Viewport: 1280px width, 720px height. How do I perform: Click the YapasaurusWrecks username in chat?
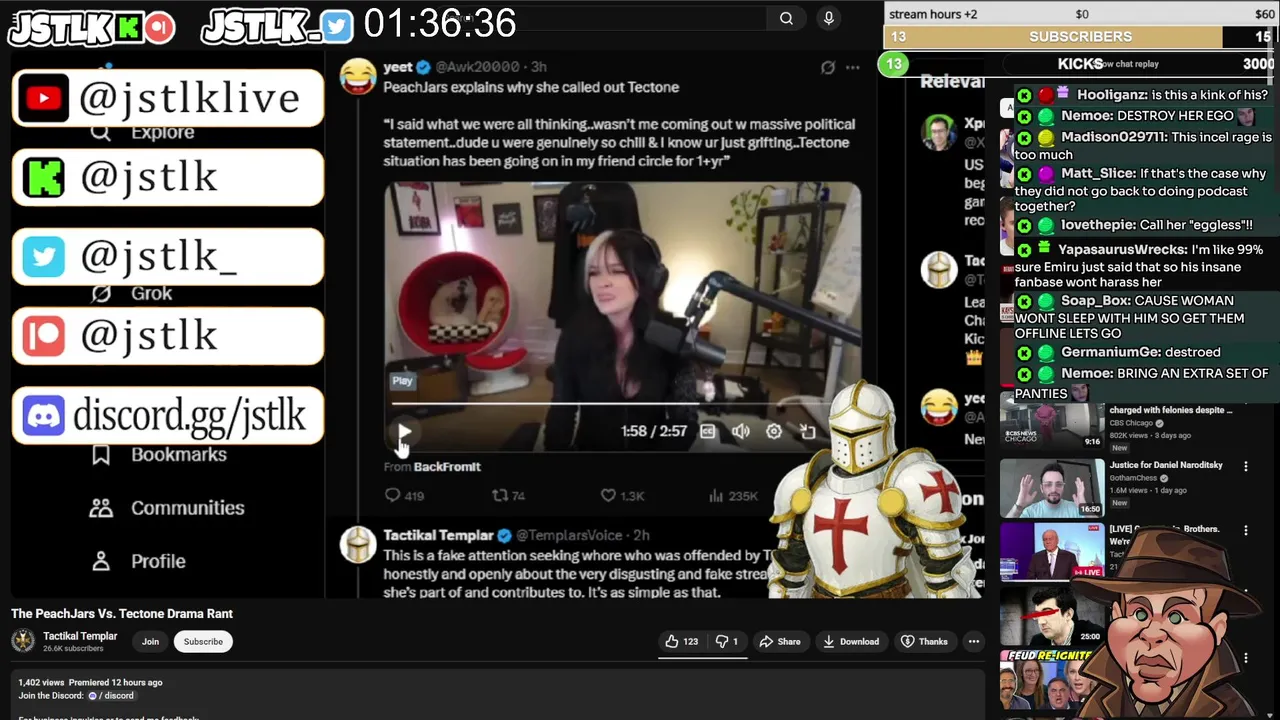coord(1123,250)
